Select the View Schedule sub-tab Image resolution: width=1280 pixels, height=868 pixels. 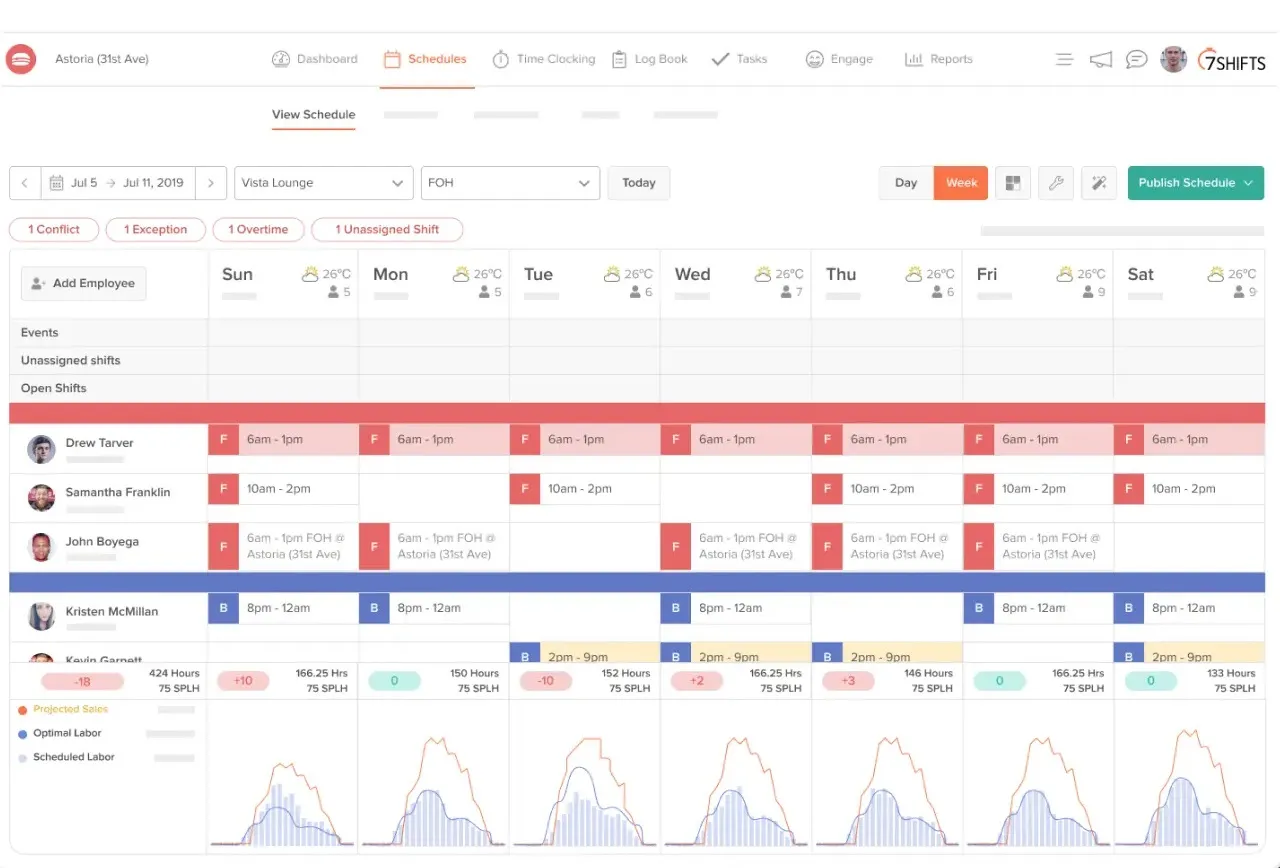314,114
